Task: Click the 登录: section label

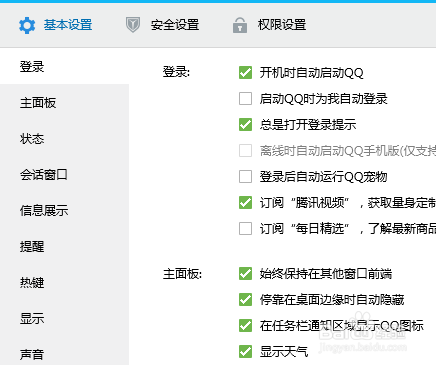Action: [x=176, y=72]
